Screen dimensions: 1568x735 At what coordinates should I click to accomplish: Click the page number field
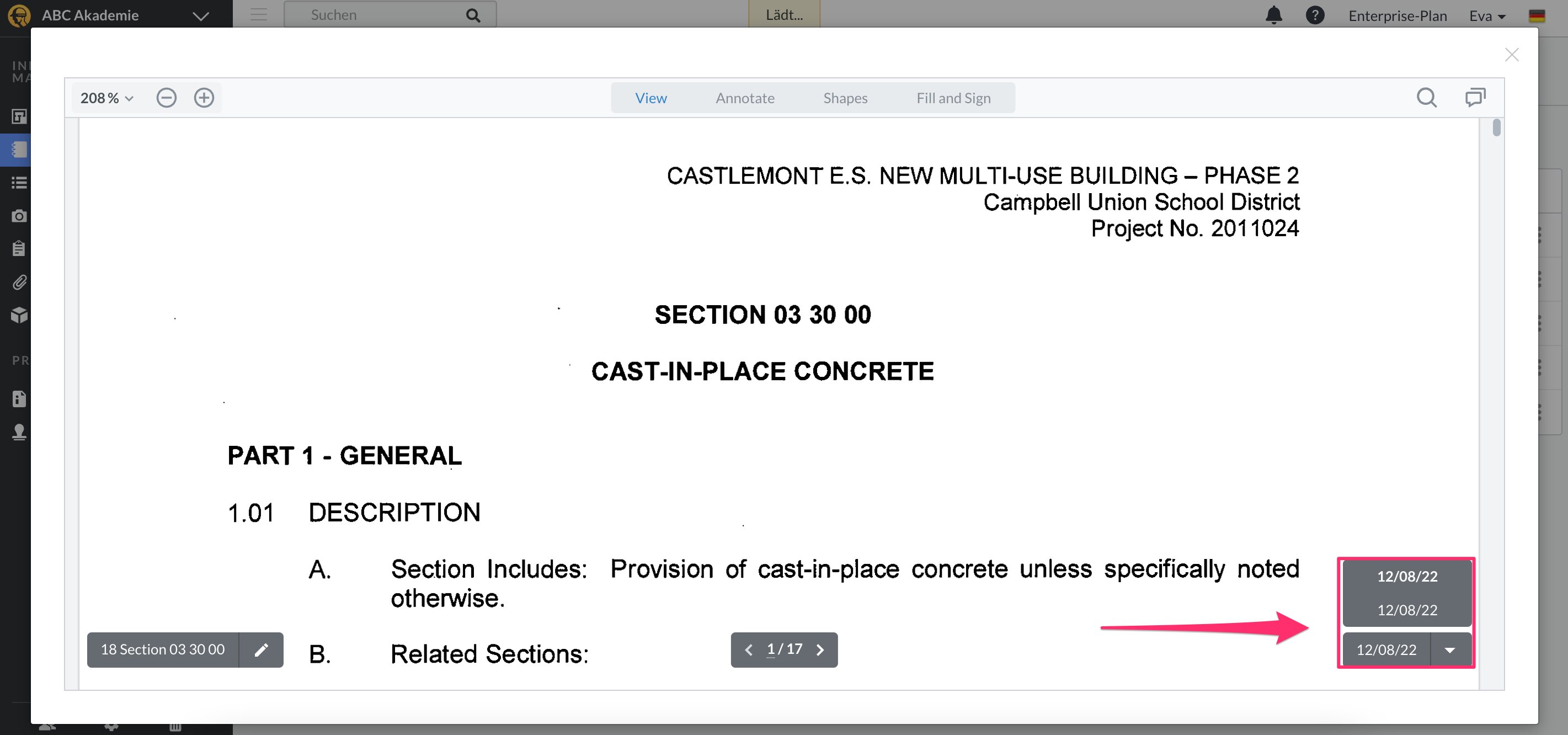771,649
